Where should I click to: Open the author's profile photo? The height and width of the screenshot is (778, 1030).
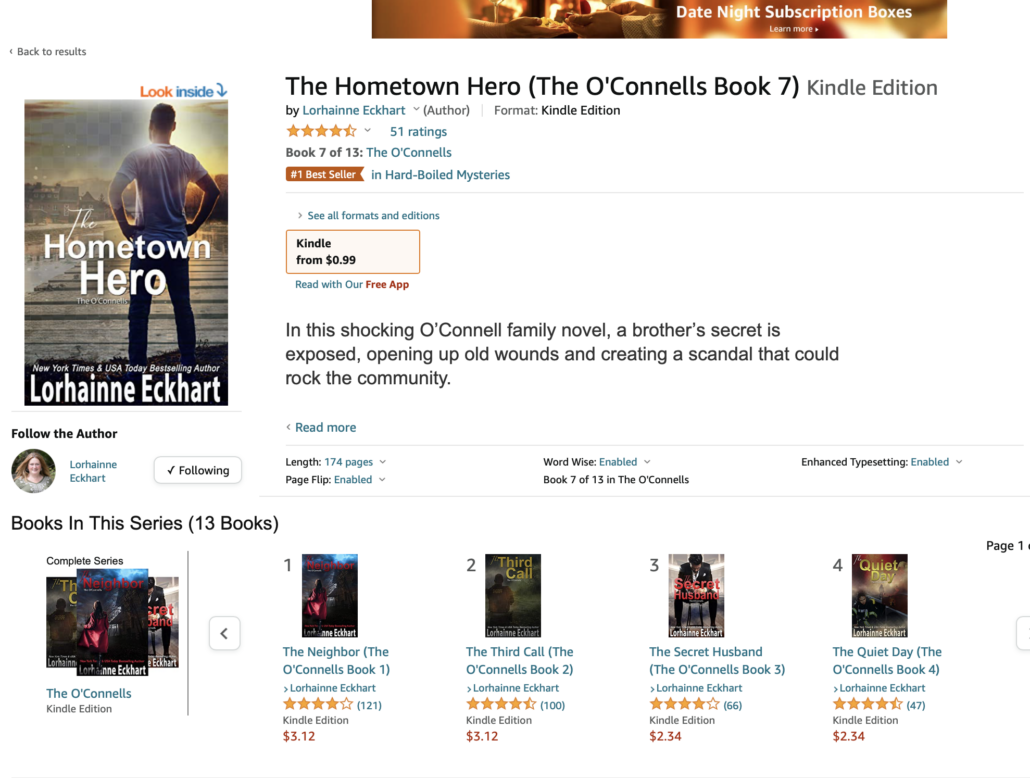point(34,470)
